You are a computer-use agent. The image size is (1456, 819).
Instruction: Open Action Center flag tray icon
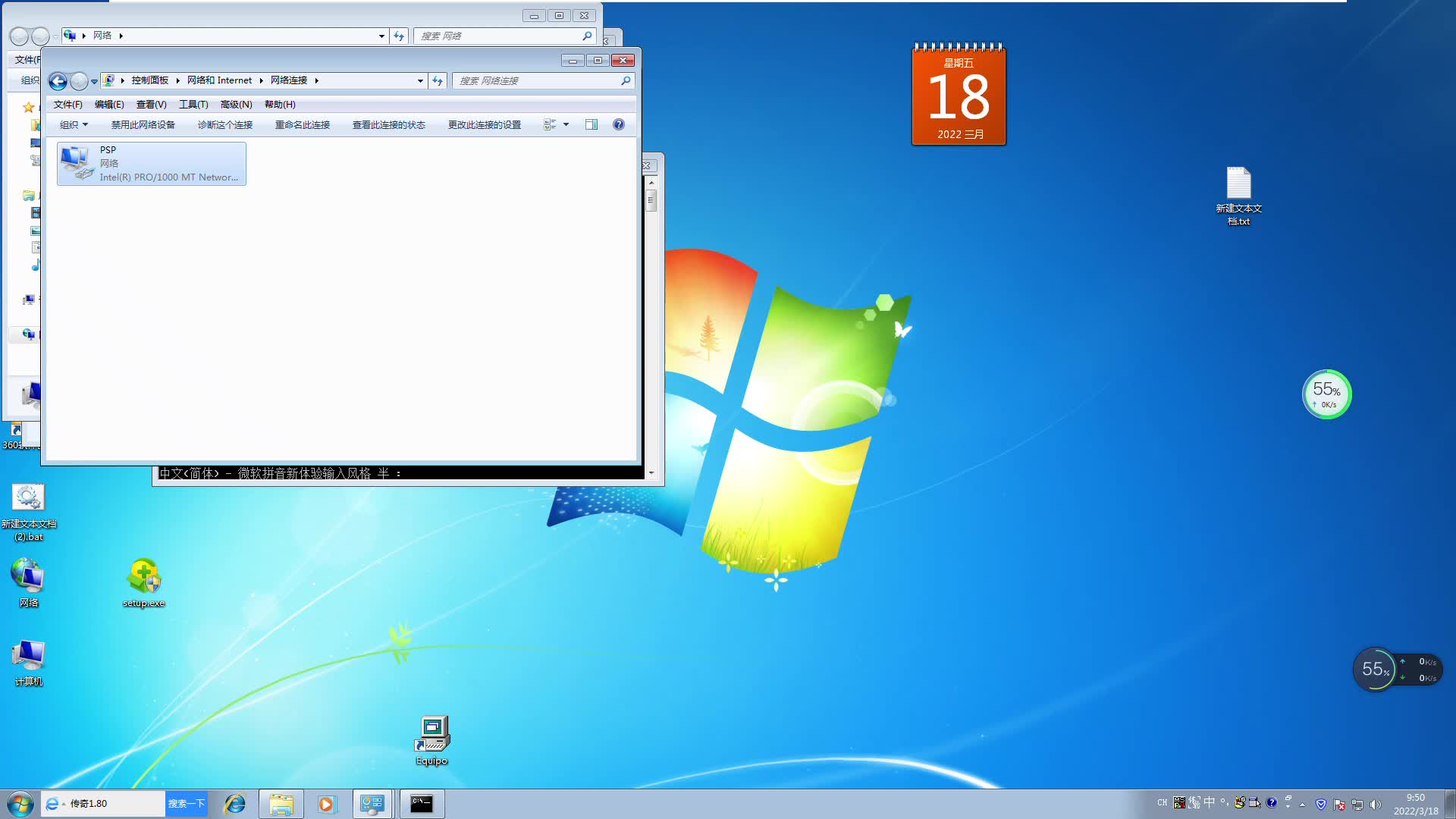[x=1339, y=805]
